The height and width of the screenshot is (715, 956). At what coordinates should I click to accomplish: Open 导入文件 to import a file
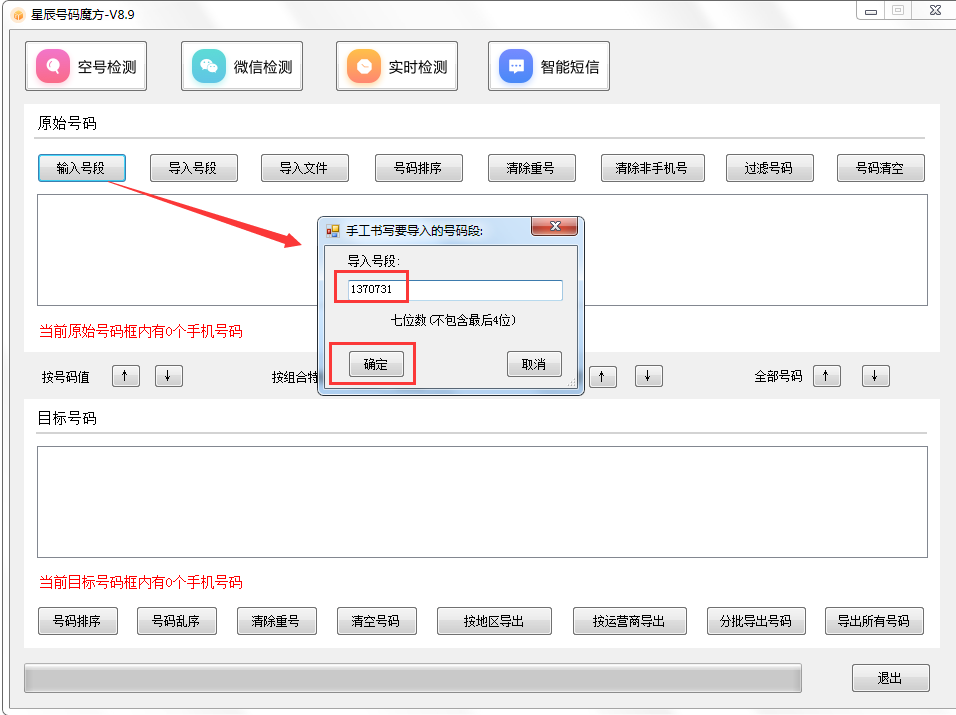[x=305, y=168]
